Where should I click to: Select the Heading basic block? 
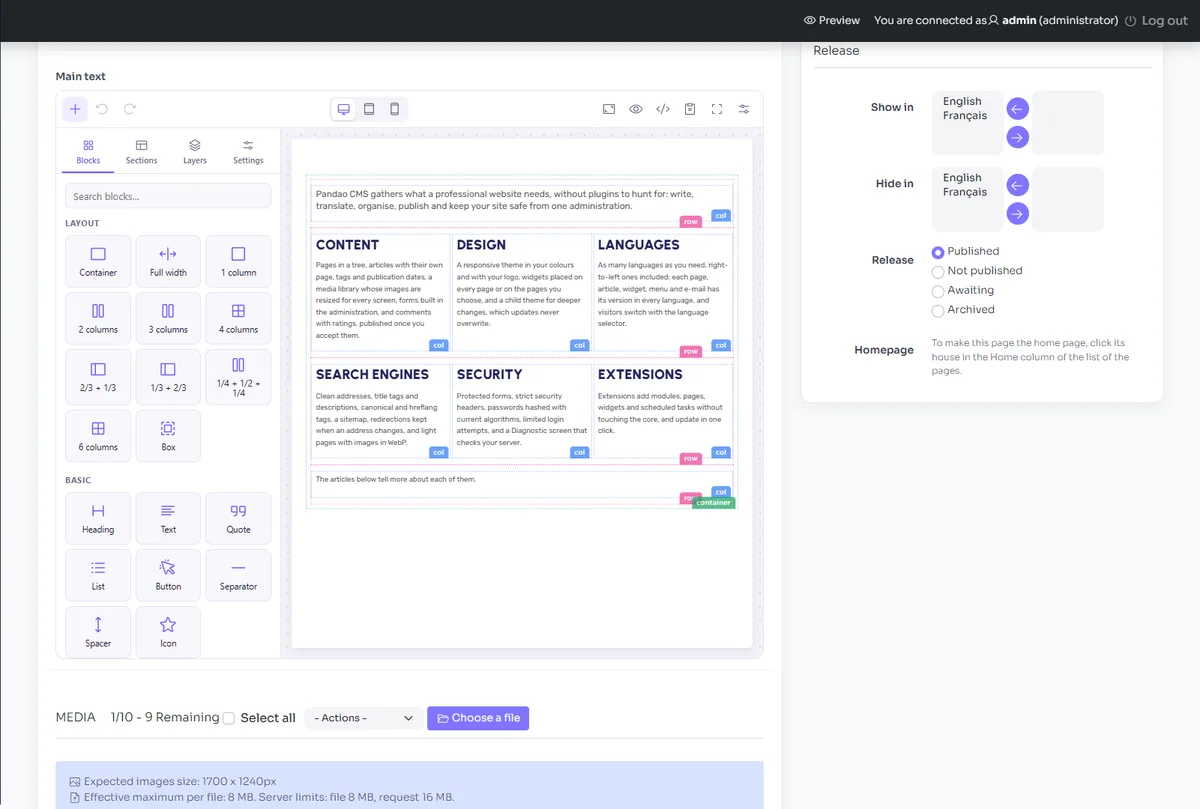tap(98, 518)
